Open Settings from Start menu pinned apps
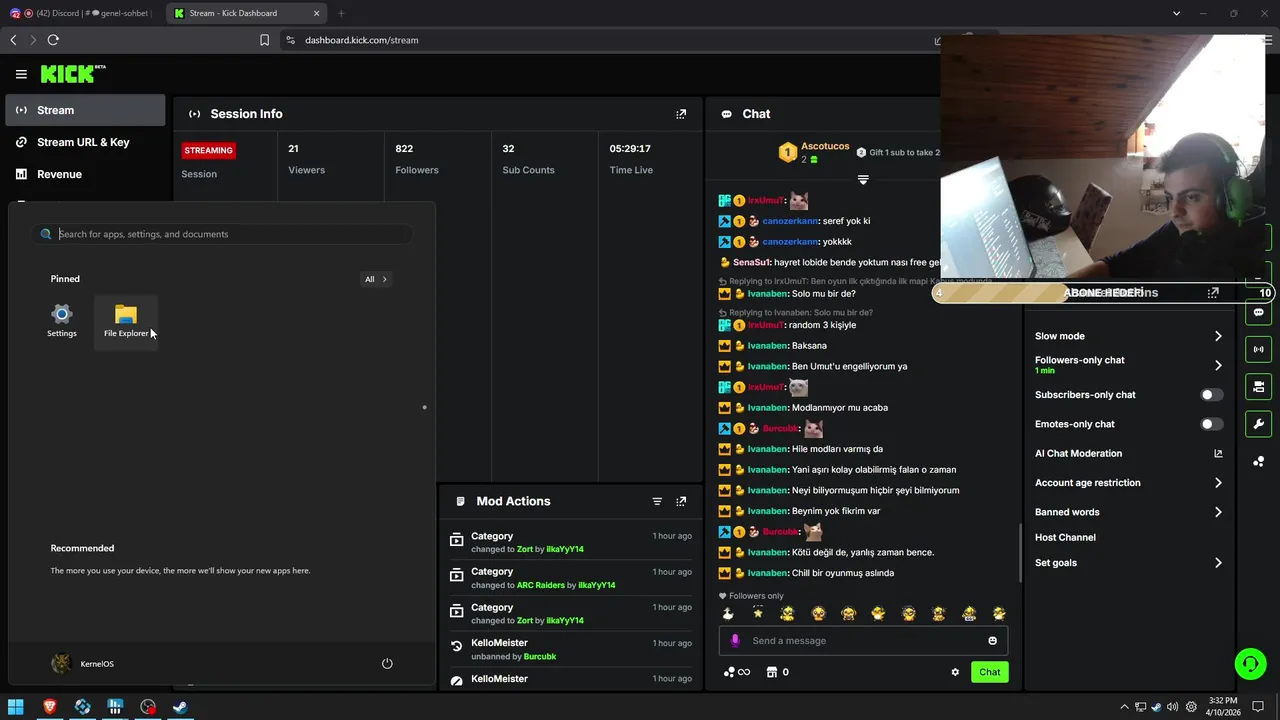Viewport: 1280px width, 720px height. [x=62, y=321]
